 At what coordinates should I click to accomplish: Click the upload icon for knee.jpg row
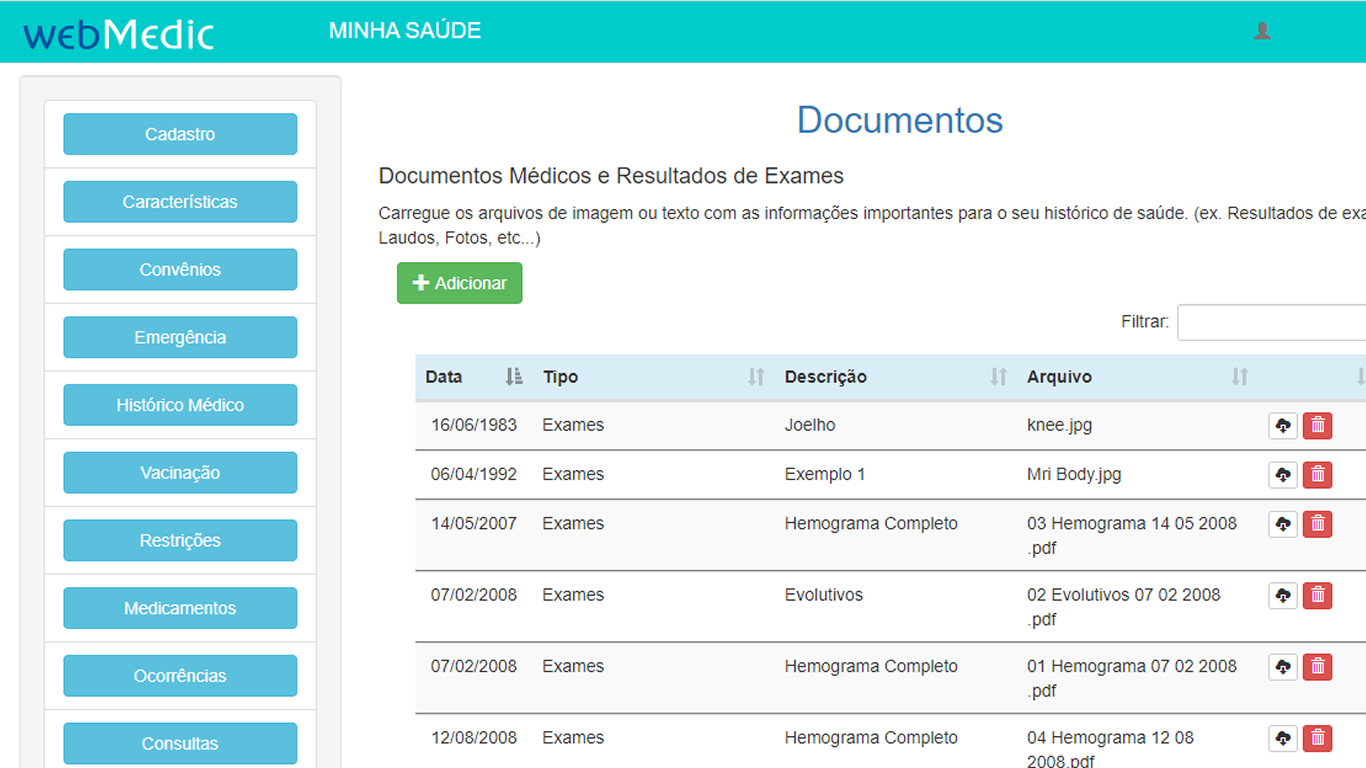[x=1283, y=425]
